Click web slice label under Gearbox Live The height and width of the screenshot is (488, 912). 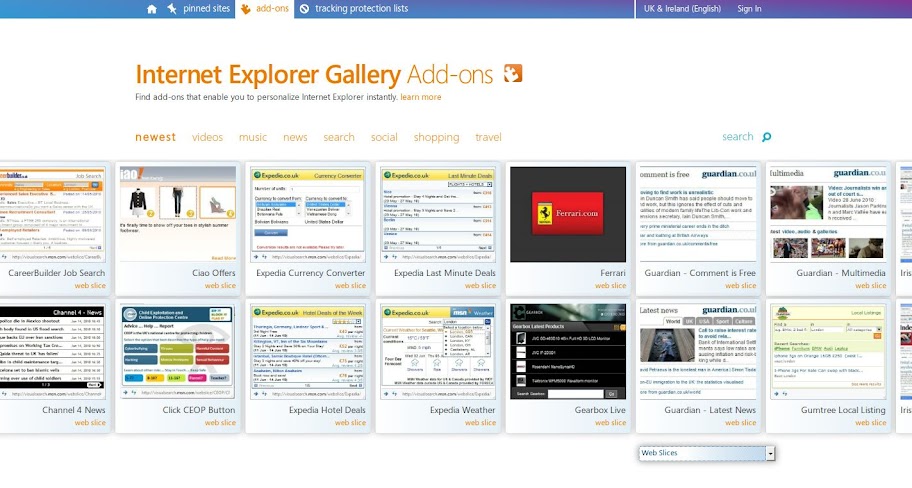point(610,423)
